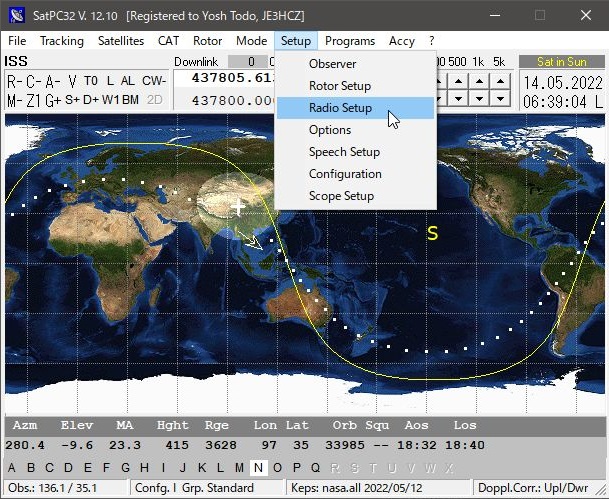Click the W1 window size button
Image resolution: width=609 pixels, height=499 pixels.
[111, 100]
